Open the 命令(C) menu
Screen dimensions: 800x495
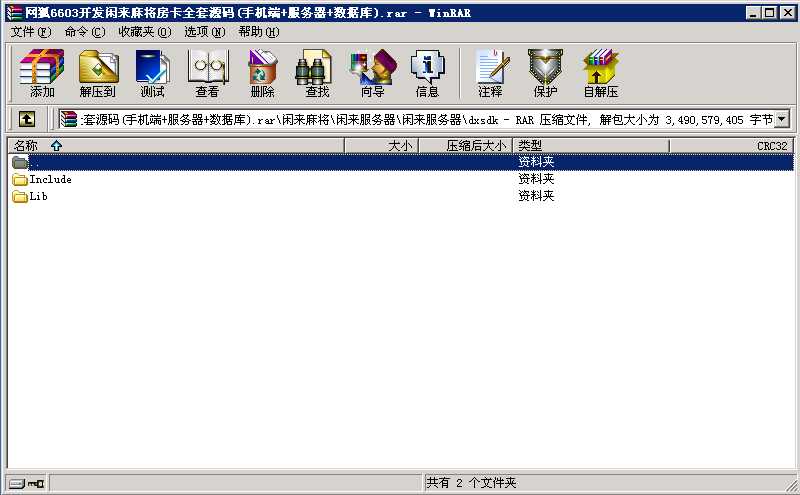coord(85,32)
